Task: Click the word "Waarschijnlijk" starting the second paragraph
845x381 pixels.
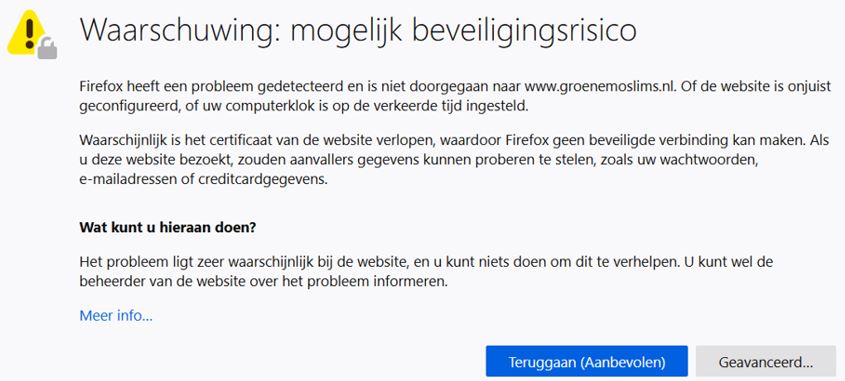Action: click(x=117, y=141)
